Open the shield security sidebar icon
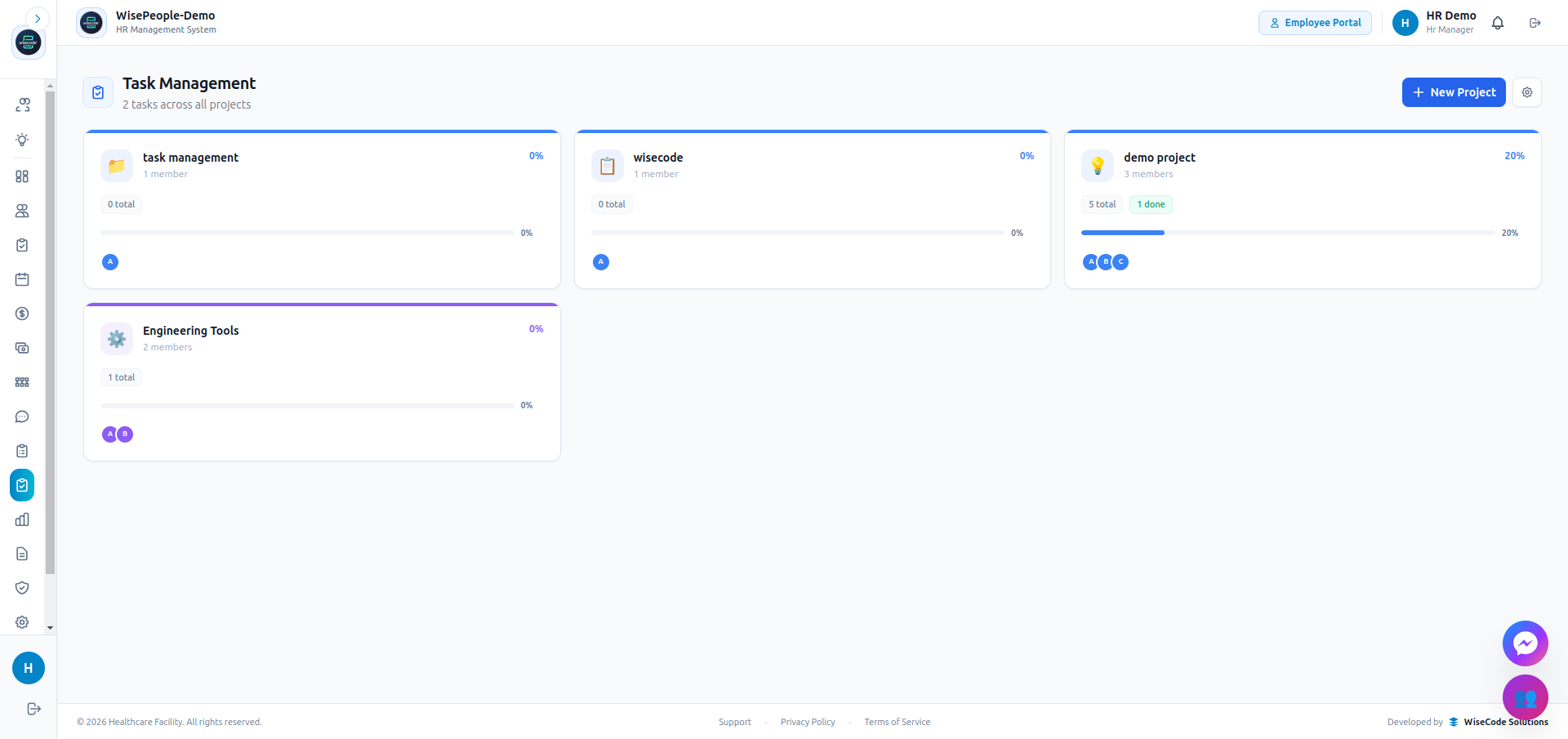 click(x=22, y=588)
